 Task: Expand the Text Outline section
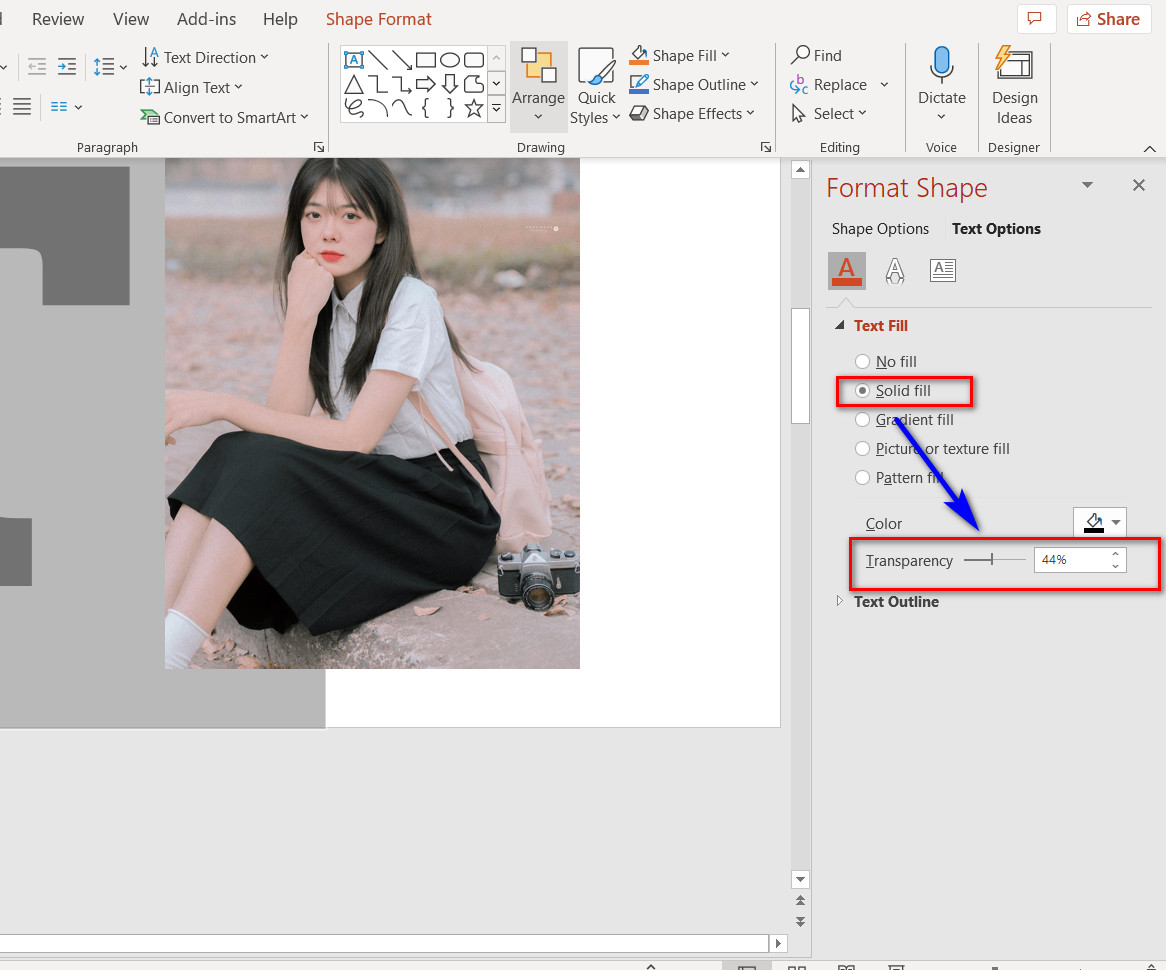[x=840, y=601]
